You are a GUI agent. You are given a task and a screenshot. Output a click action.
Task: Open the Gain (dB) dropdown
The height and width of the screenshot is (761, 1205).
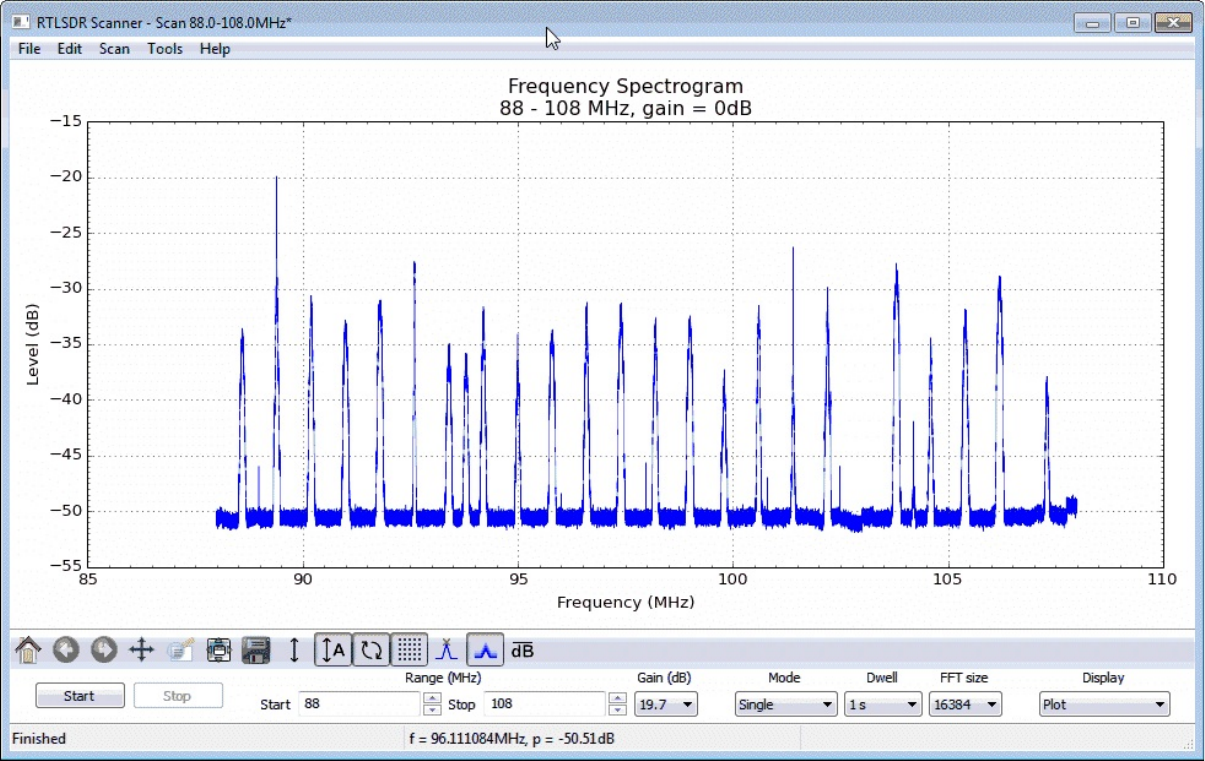(x=666, y=705)
